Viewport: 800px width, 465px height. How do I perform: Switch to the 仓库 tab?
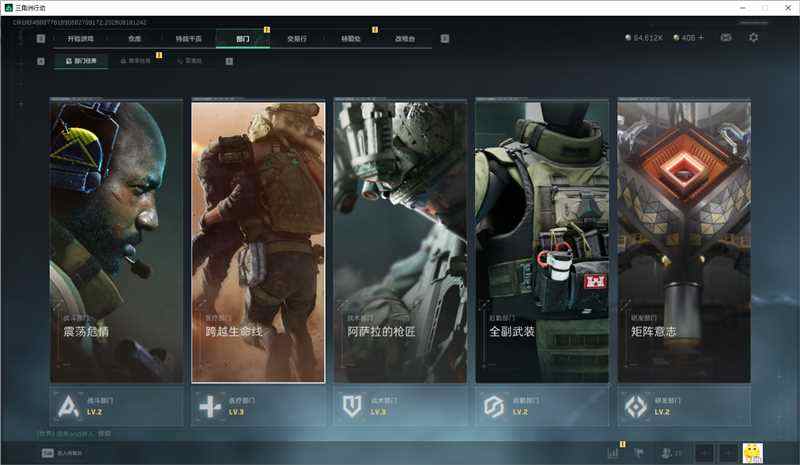pos(135,39)
